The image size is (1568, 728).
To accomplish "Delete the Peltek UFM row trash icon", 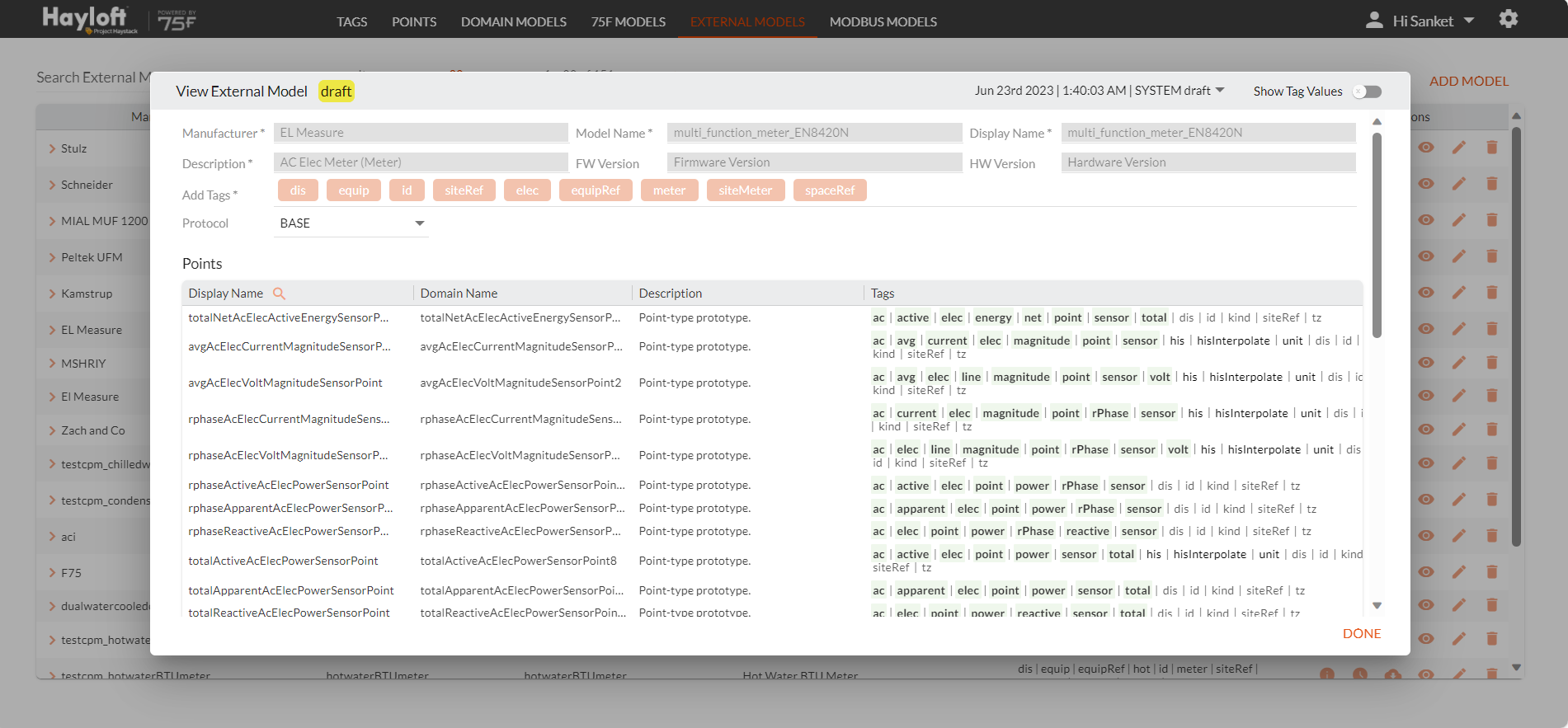I will [1492, 256].
